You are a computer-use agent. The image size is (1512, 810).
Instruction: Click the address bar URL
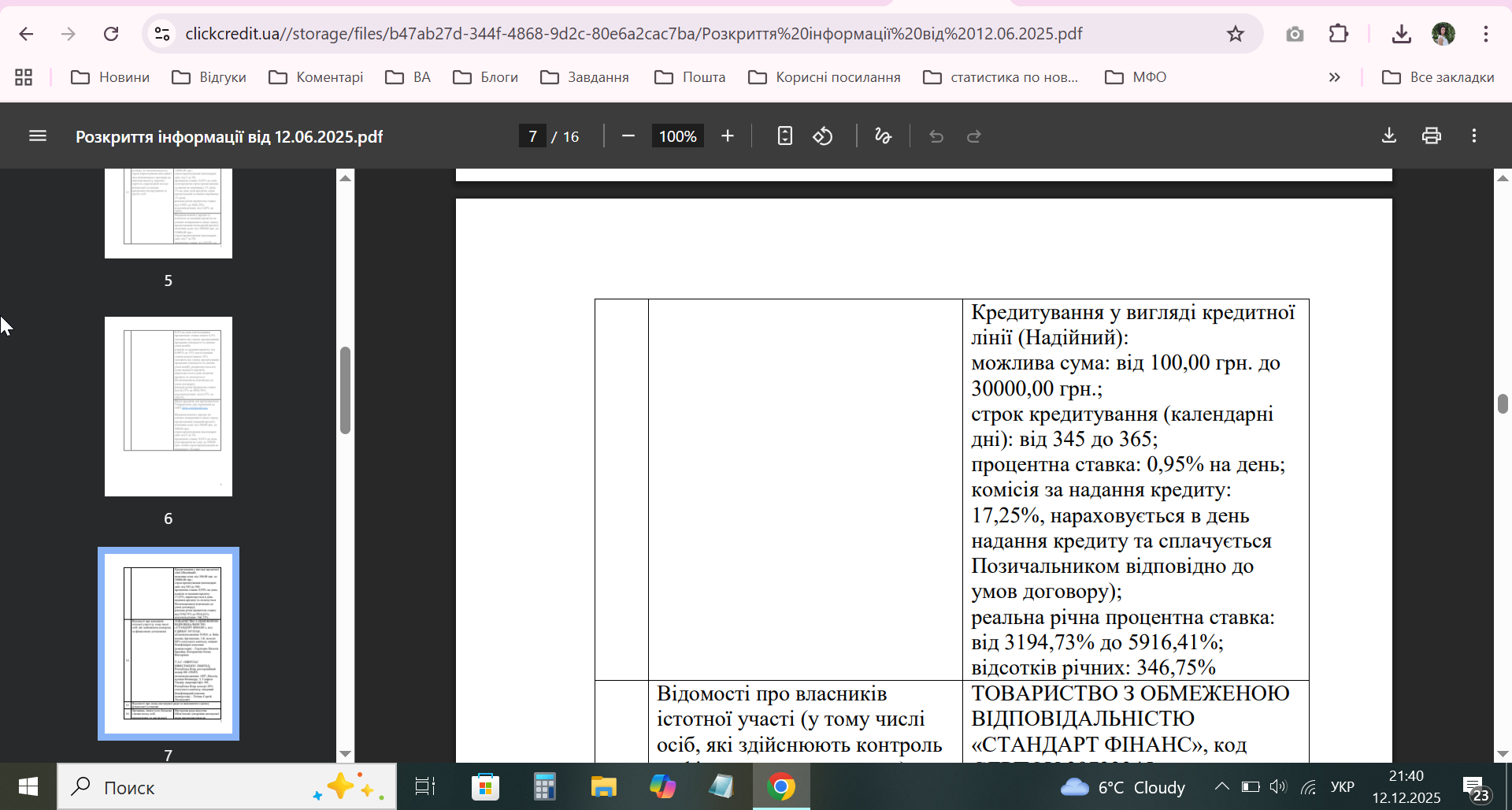click(634, 34)
